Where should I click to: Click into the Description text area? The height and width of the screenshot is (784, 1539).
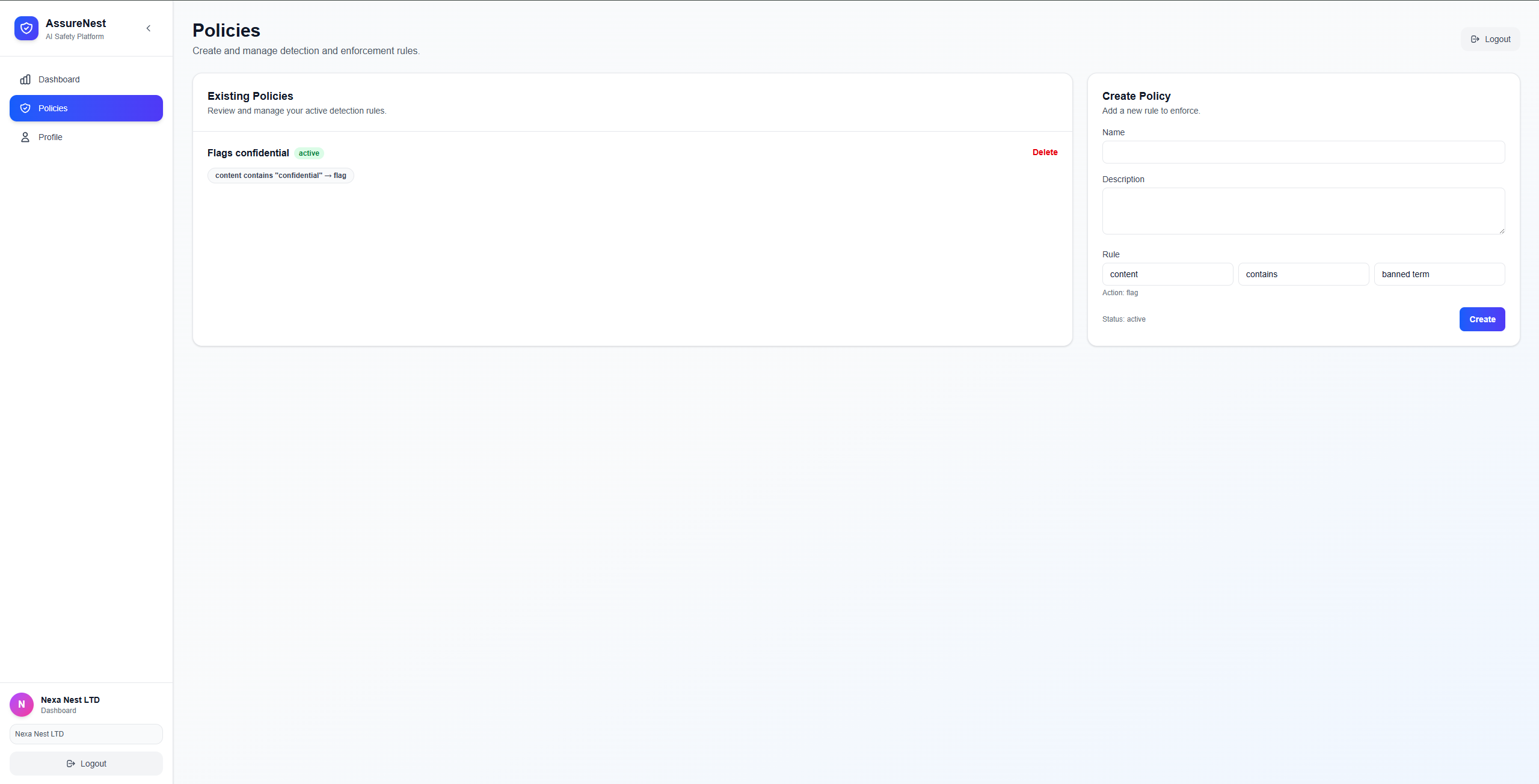(x=1303, y=211)
